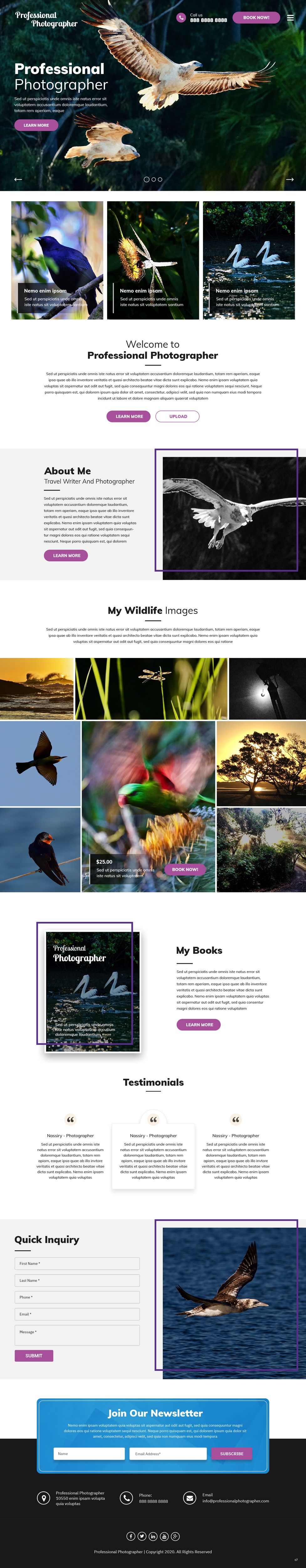Click LEARN MORE in hero banner
The height and width of the screenshot is (1568, 306).
coord(37,125)
